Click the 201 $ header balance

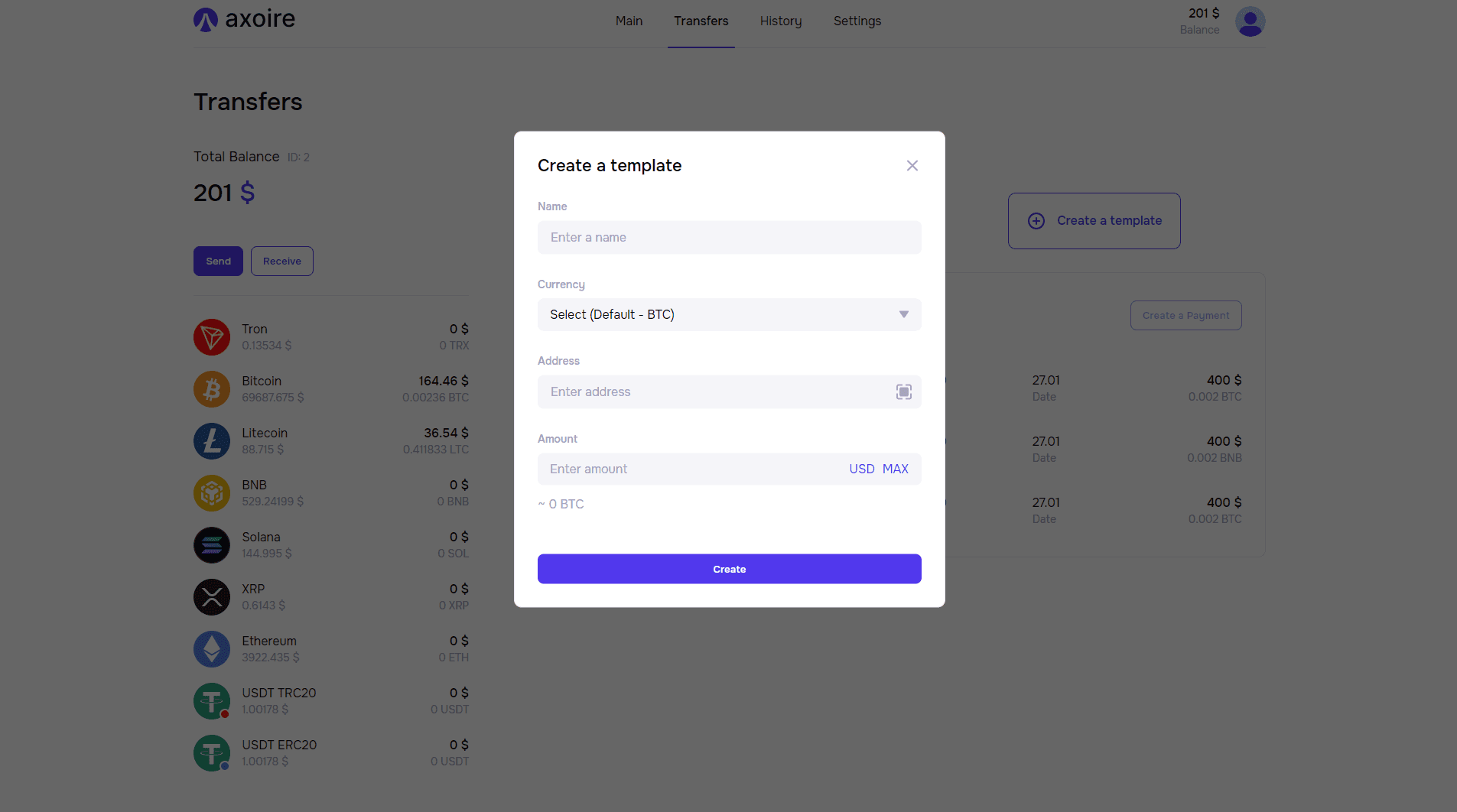click(1204, 14)
